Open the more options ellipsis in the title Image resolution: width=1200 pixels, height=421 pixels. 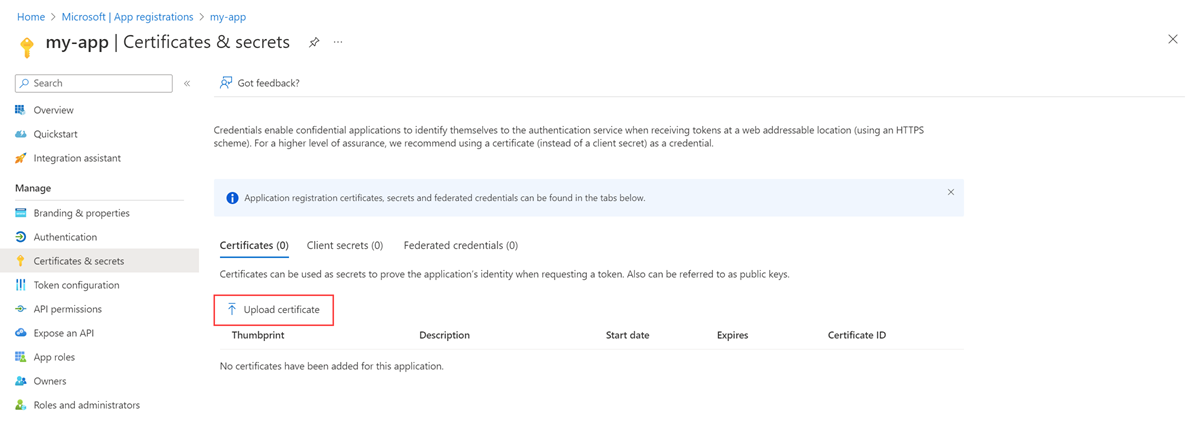pos(339,42)
